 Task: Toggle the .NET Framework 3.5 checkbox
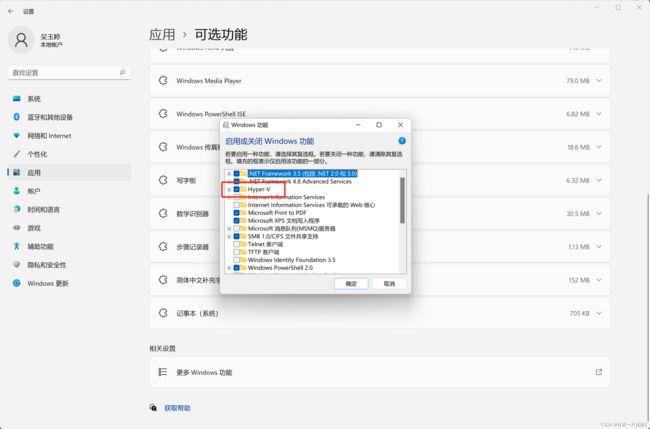236,174
